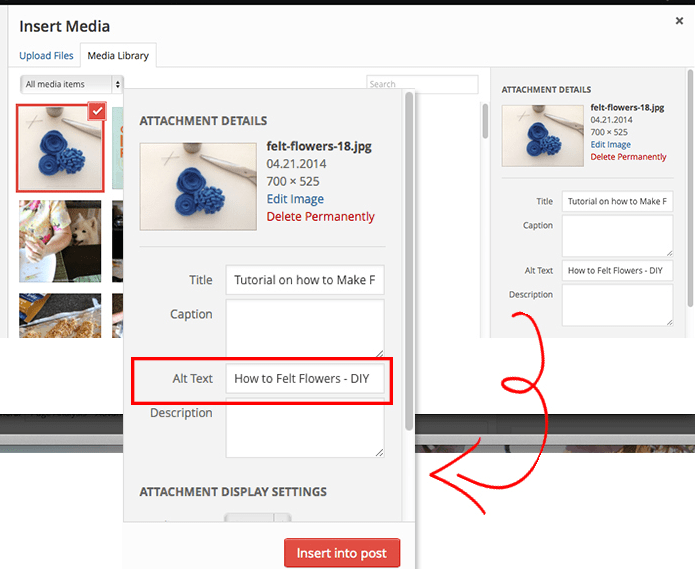
Task: Close the Insert Media dialog
Action: click(680, 20)
